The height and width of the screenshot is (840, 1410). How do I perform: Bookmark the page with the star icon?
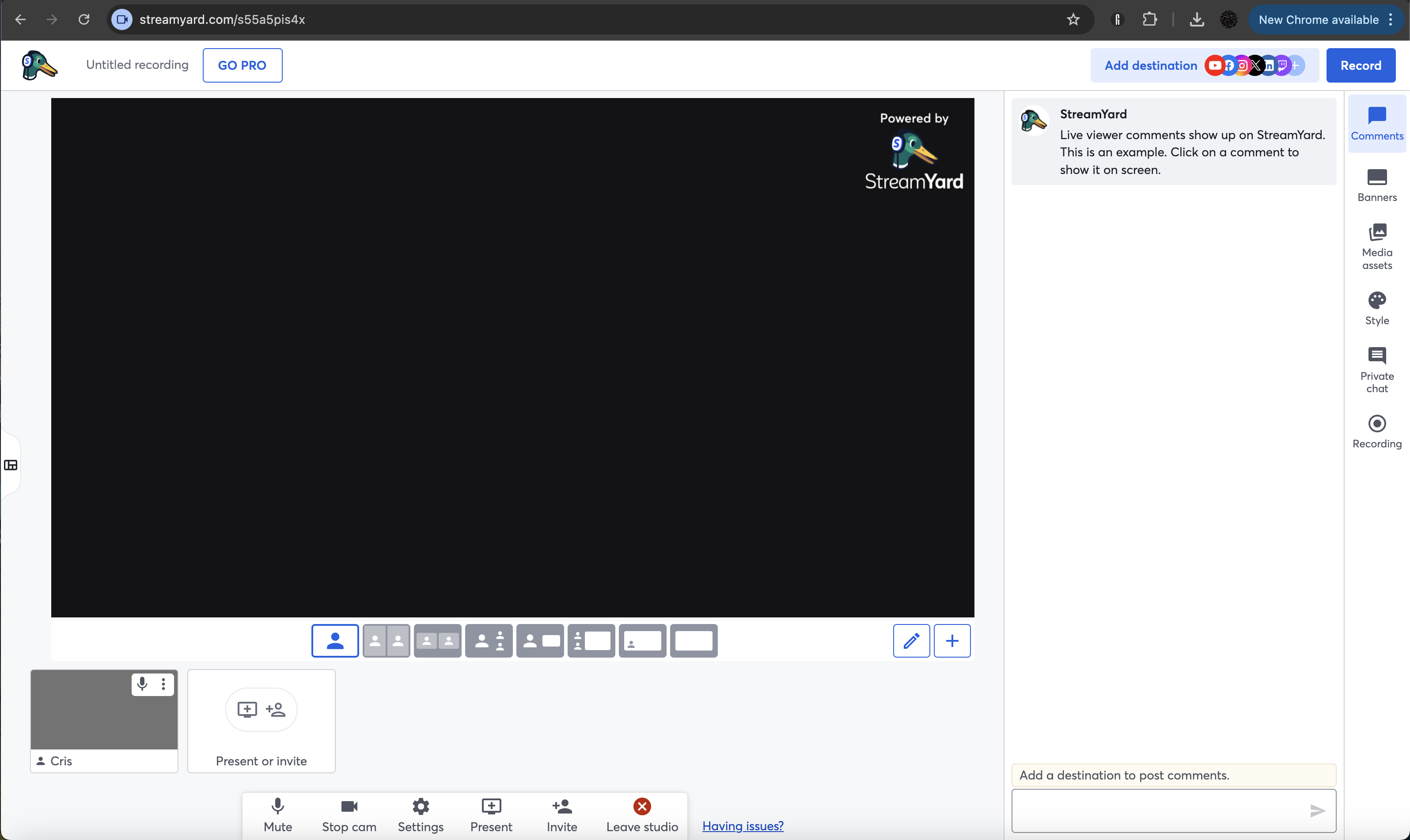(x=1073, y=19)
